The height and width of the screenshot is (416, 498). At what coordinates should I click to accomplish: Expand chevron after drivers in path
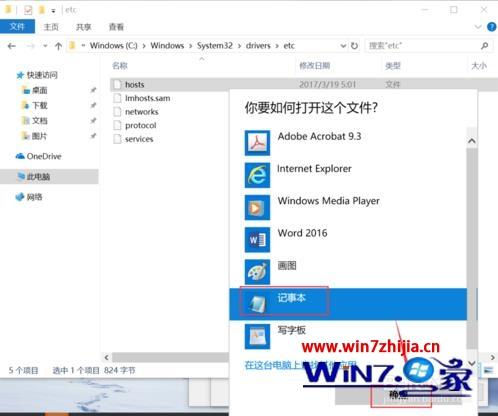[x=277, y=46]
